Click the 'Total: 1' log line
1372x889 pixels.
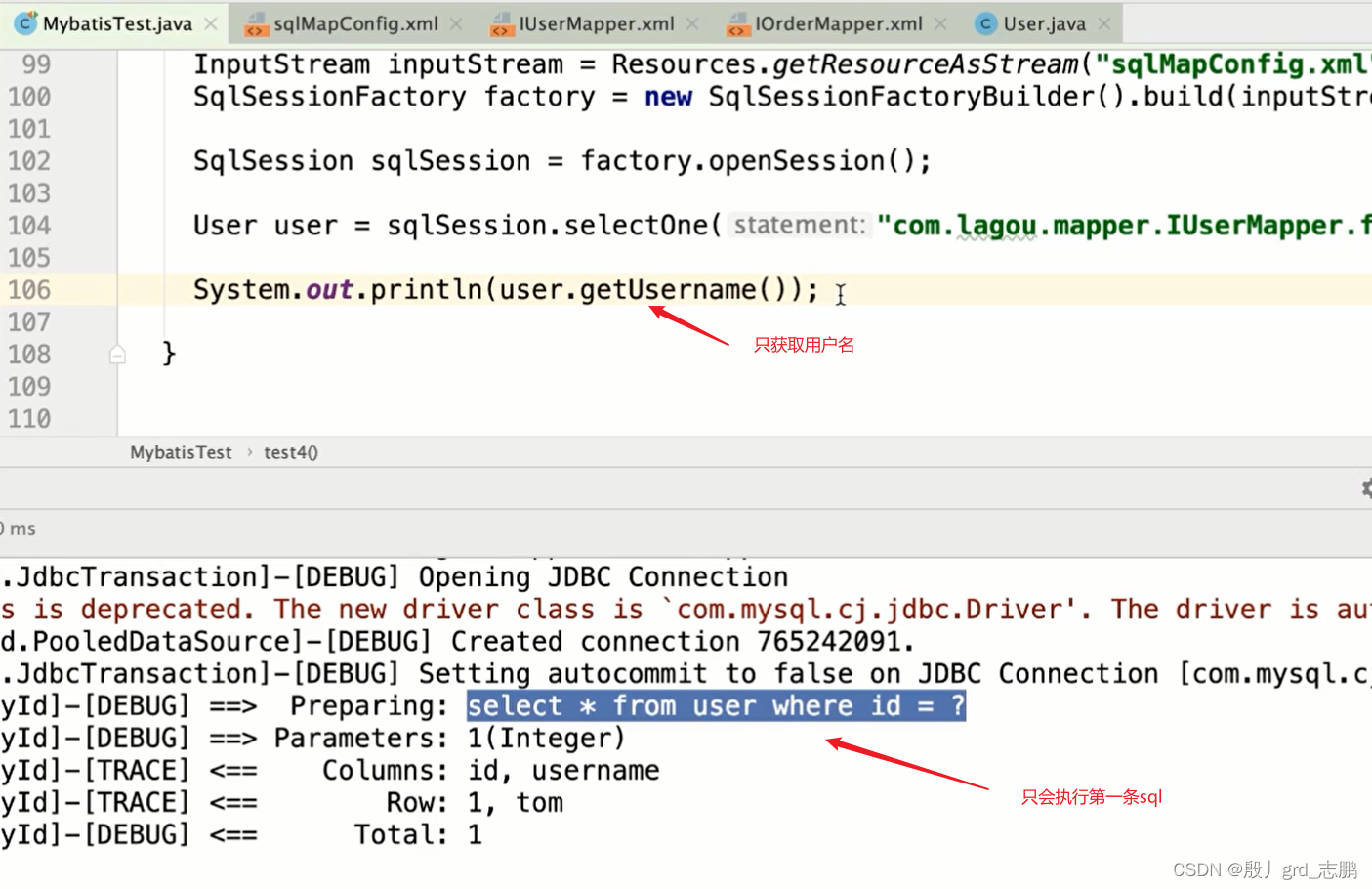point(418,835)
